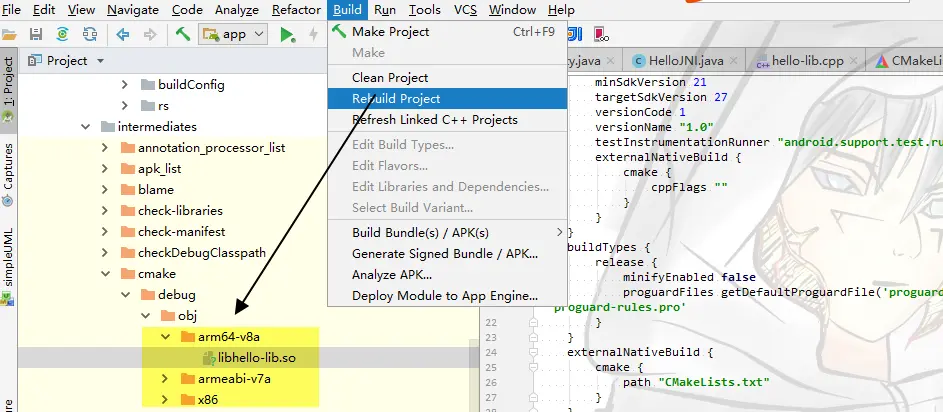Open the 1: Project tool window tab
943x412 pixels.
click(x=8, y=89)
